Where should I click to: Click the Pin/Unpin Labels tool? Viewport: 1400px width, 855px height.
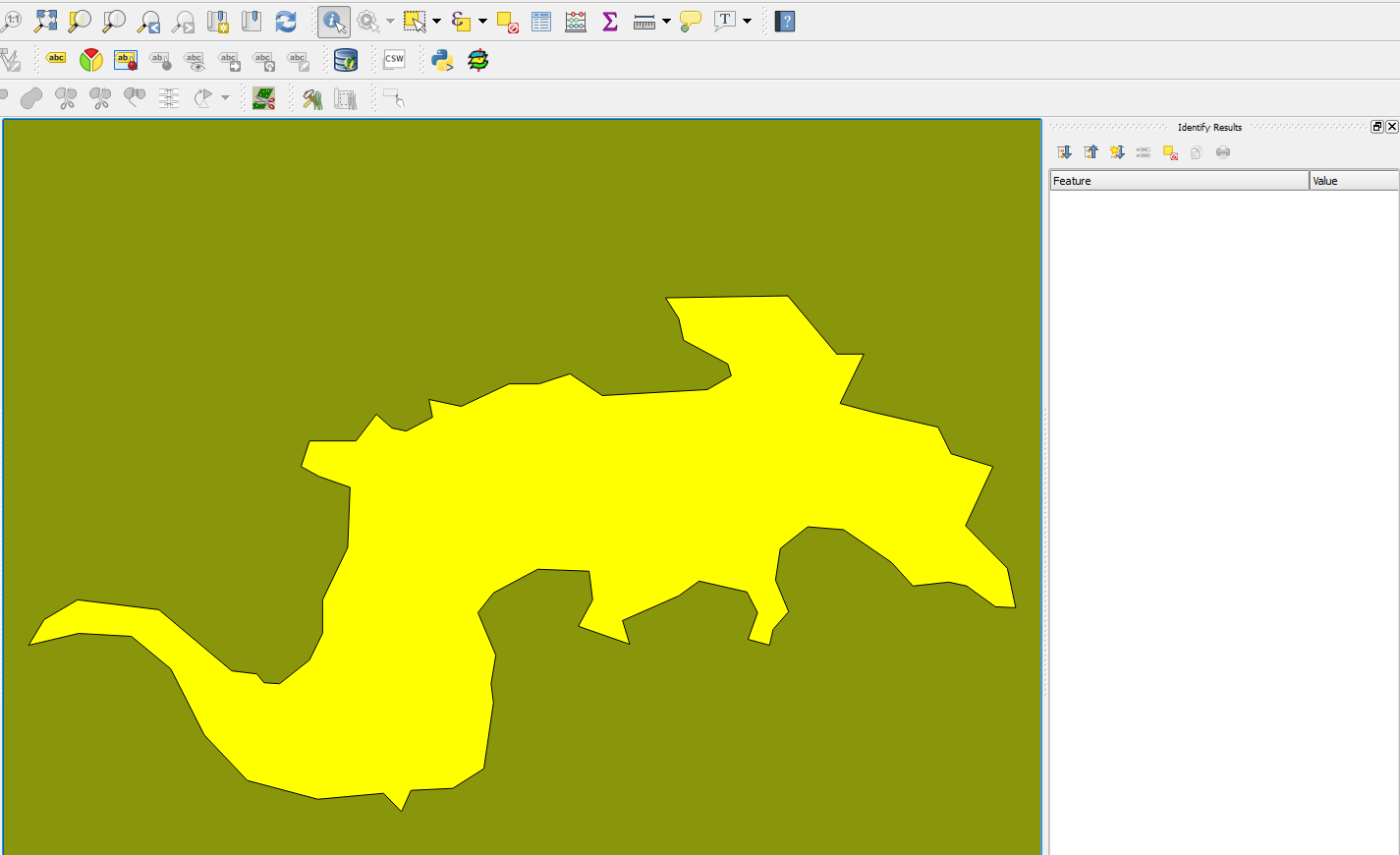[x=160, y=60]
